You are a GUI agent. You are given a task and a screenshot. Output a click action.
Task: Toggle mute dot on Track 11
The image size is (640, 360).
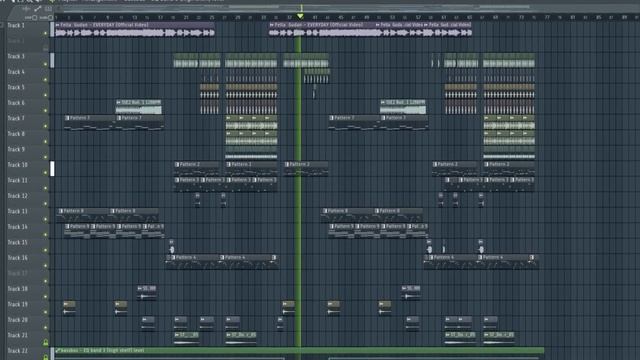[45, 189]
